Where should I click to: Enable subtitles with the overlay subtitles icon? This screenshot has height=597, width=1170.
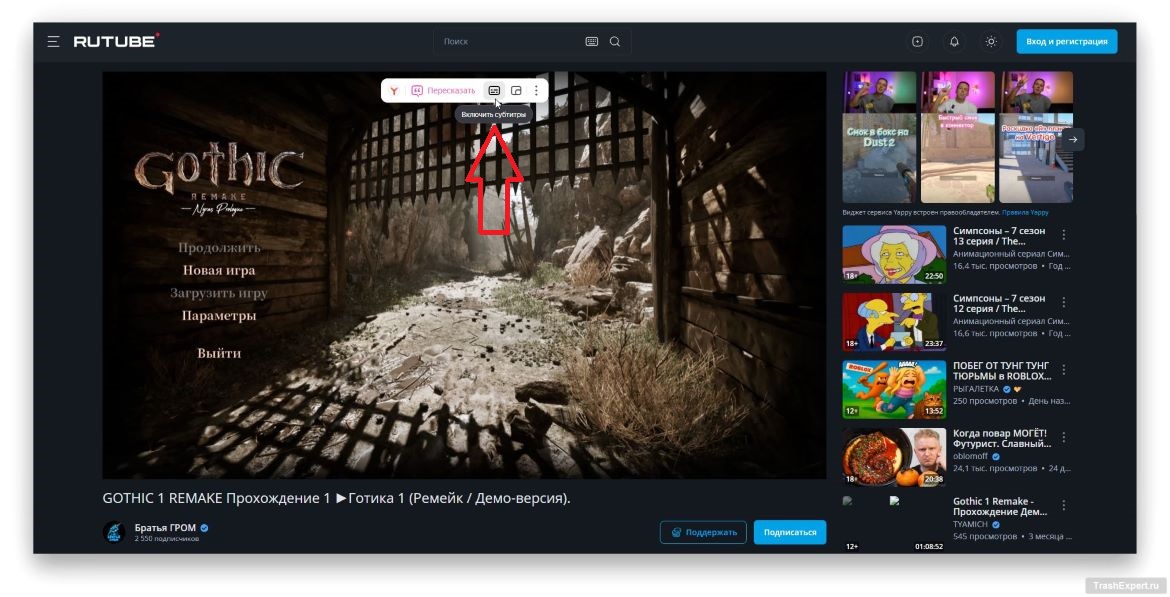pos(494,91)
